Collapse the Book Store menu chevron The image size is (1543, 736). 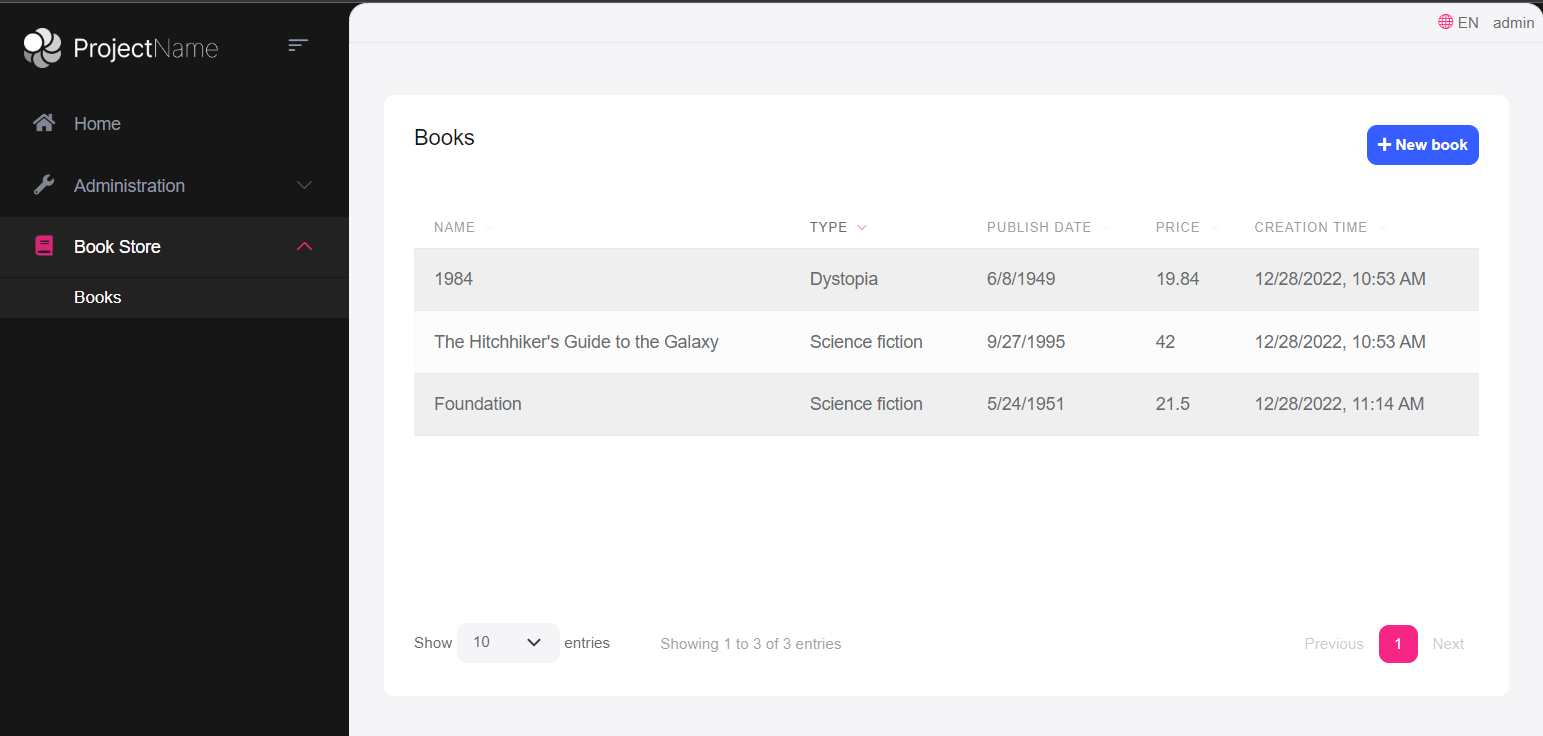click(303, 246)
